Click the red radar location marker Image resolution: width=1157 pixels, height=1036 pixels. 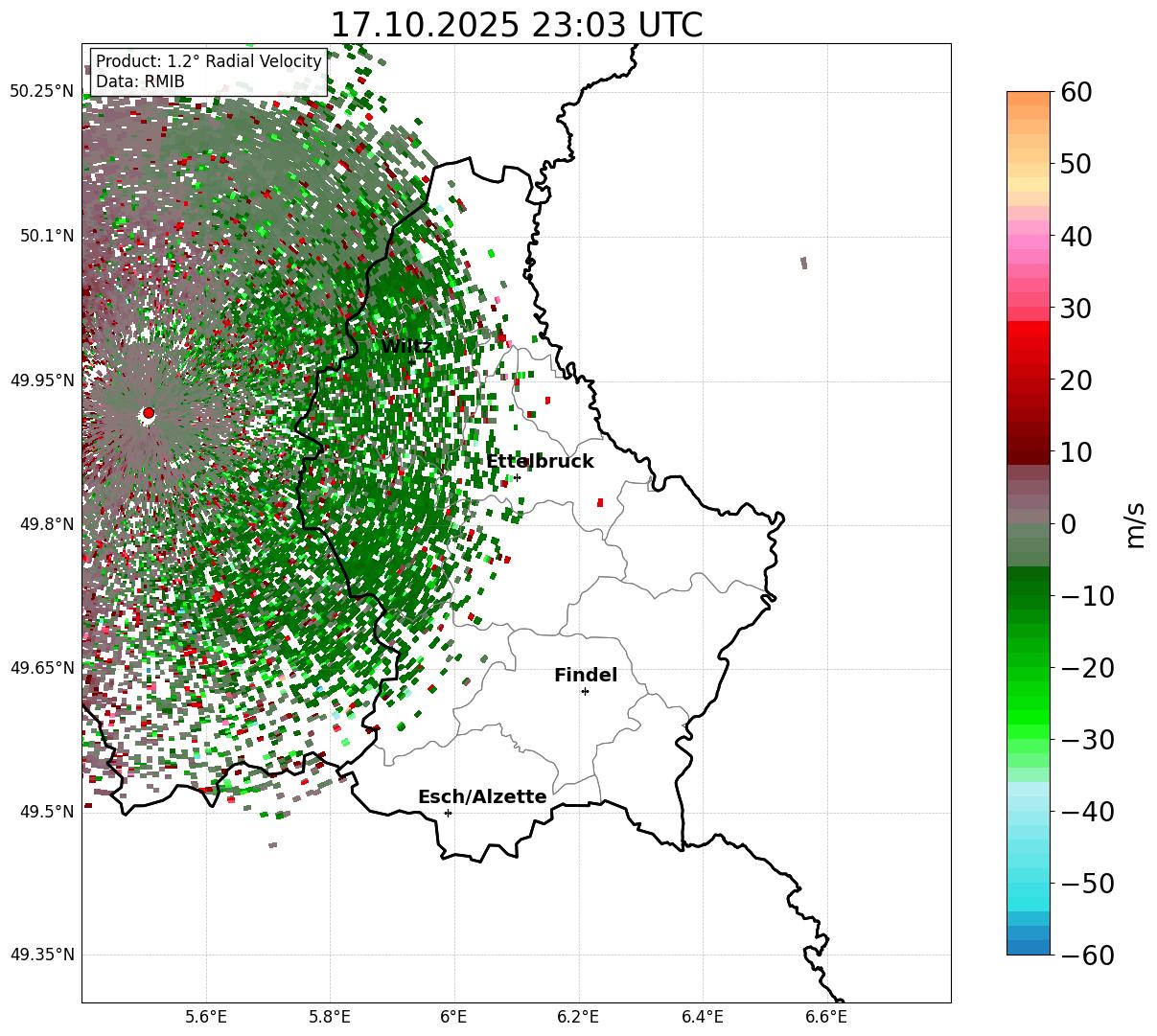148,413
